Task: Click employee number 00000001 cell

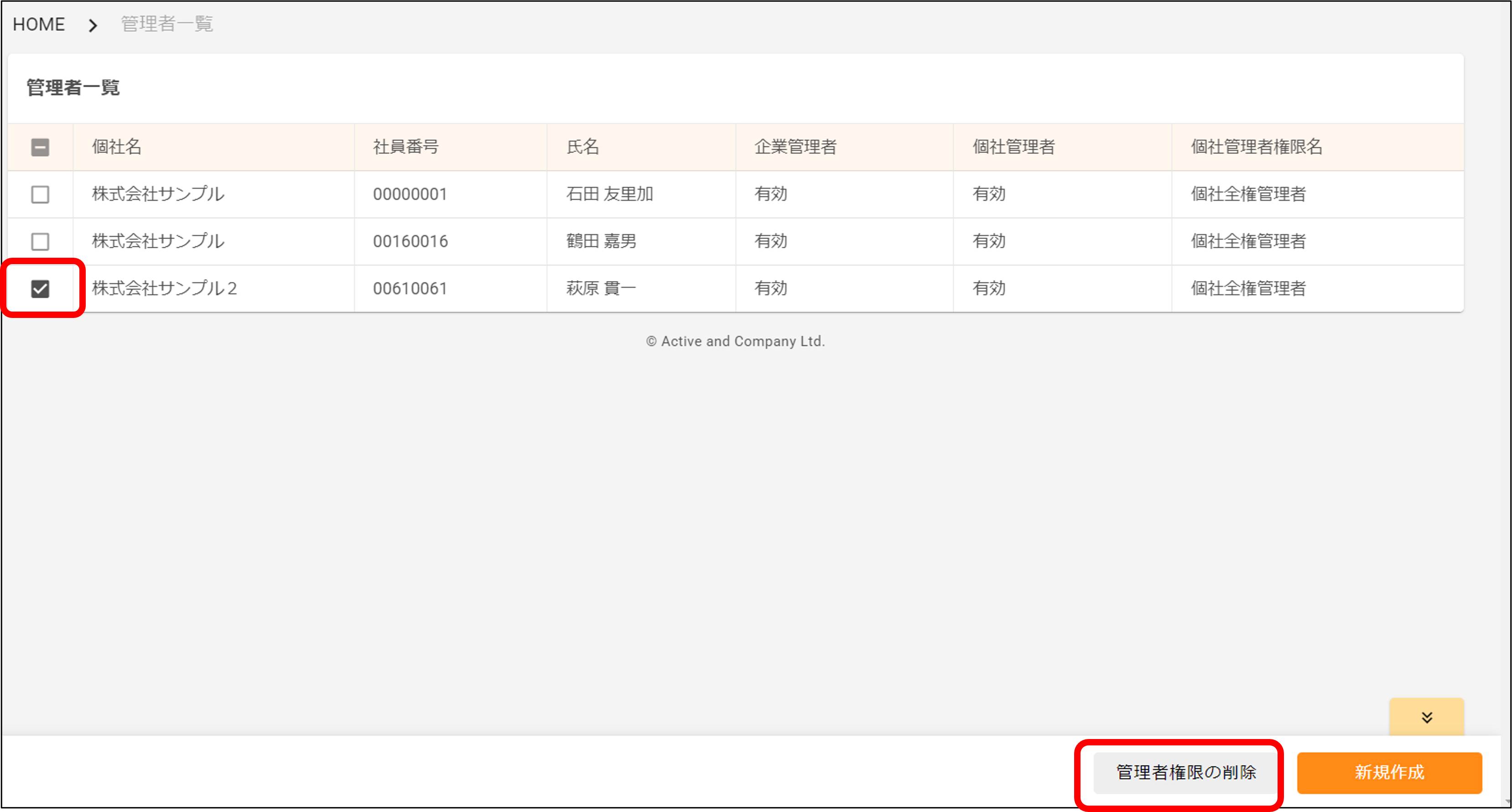Action: pyautogui.click(x=410, y=194)
